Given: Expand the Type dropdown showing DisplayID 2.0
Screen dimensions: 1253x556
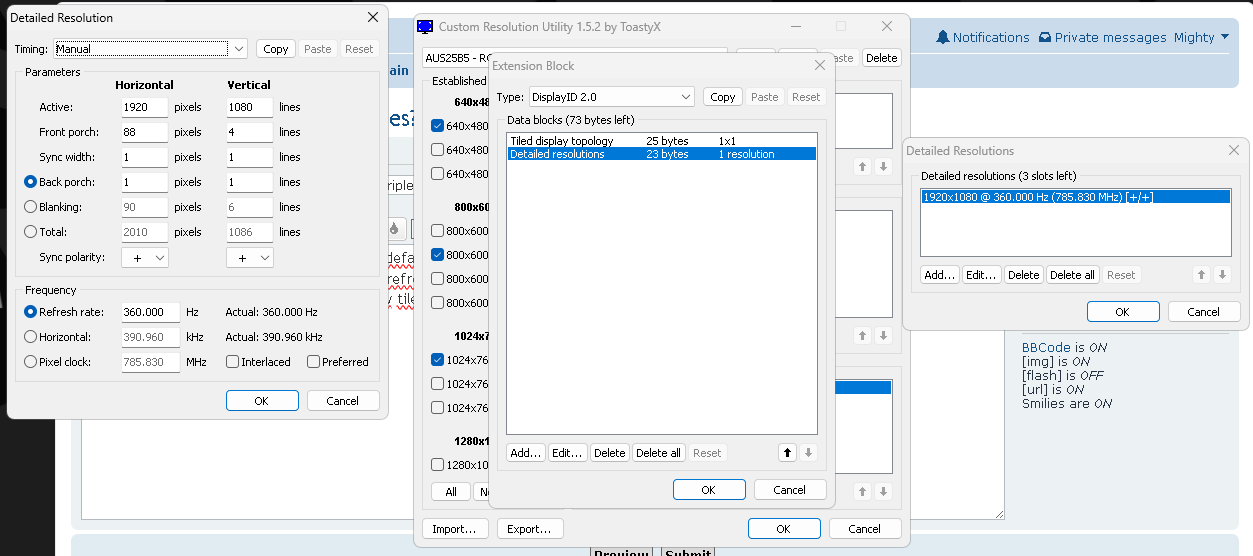Looking at the screenshot, I should (x=610, y=97).
